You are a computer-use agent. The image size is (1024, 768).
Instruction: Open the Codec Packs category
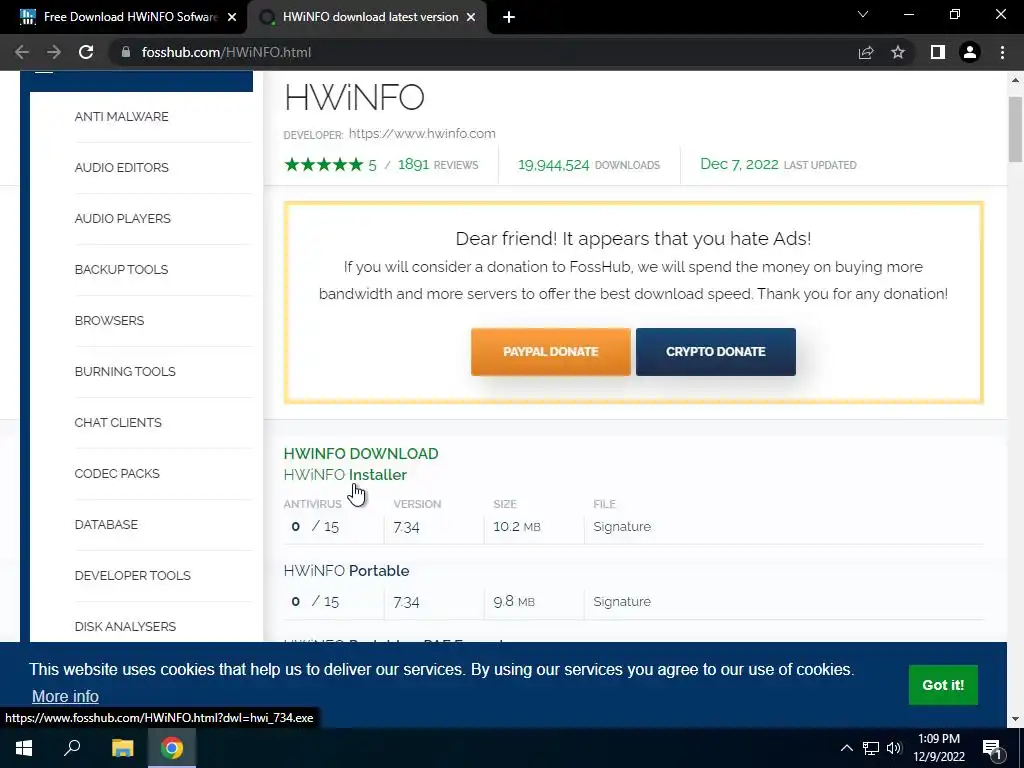tap(117, 473)
